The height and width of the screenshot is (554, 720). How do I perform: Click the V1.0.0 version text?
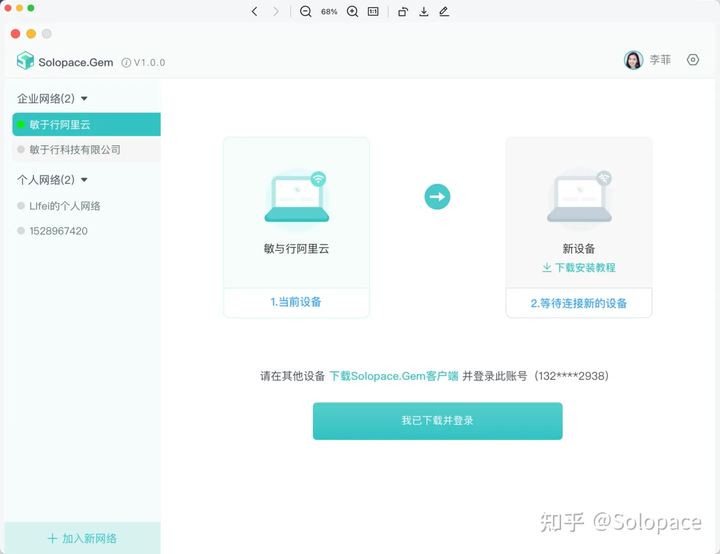(x=149, y=62)
